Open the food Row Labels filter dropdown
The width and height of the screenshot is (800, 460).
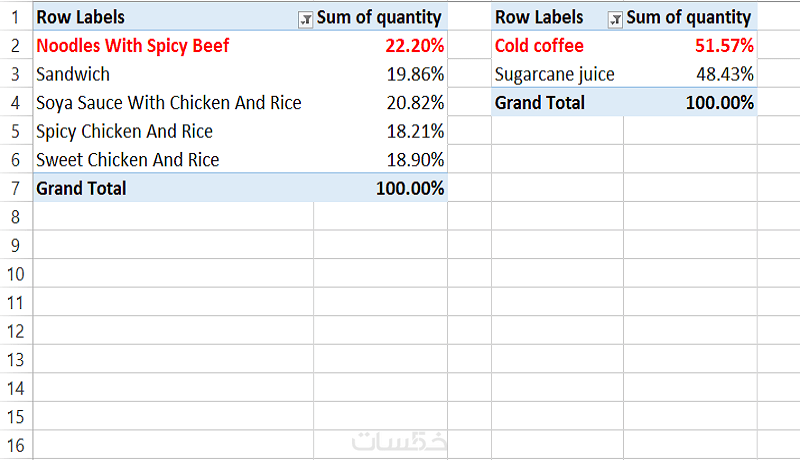click(304, 18)
